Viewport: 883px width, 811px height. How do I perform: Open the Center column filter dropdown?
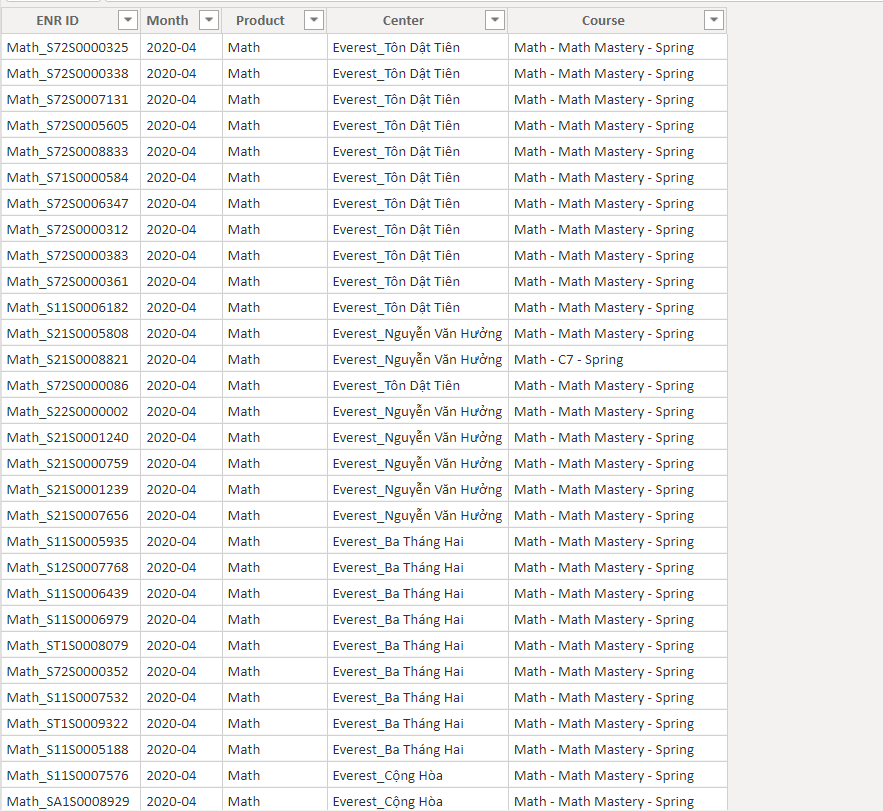494,20
